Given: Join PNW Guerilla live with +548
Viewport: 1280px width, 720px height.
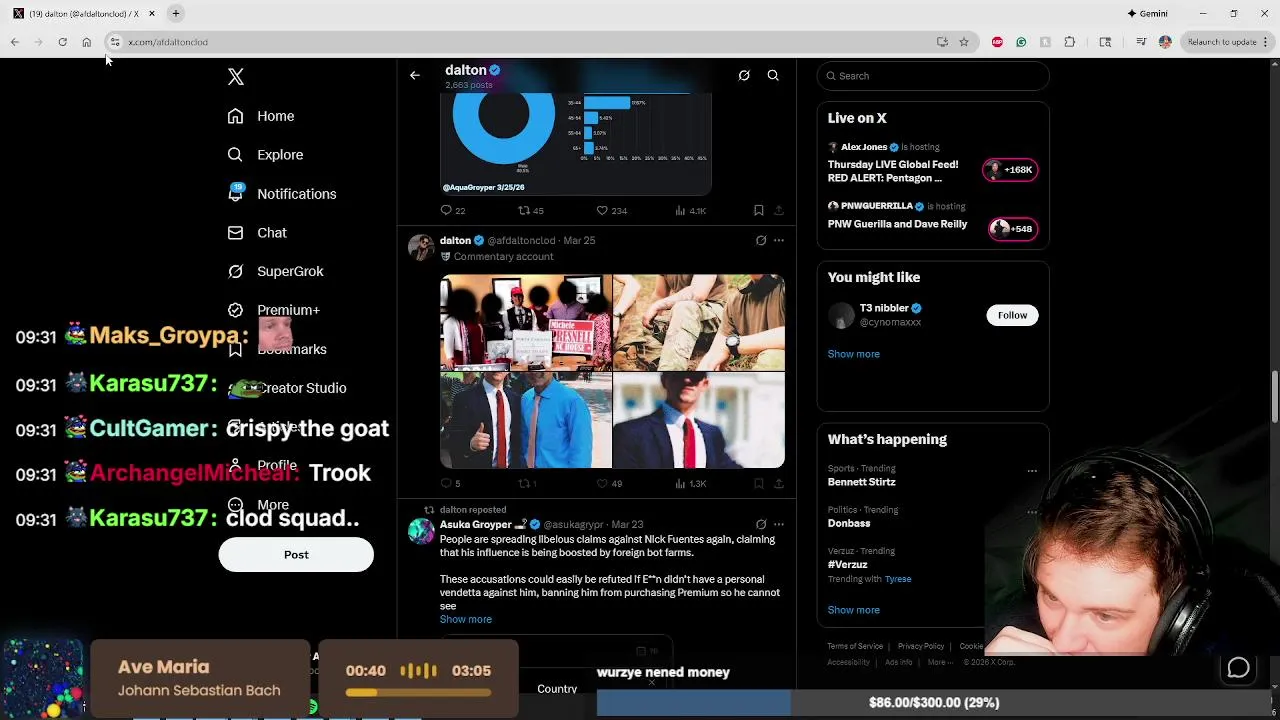Looking at the screenshot, I should click(x=1012, y=229).
